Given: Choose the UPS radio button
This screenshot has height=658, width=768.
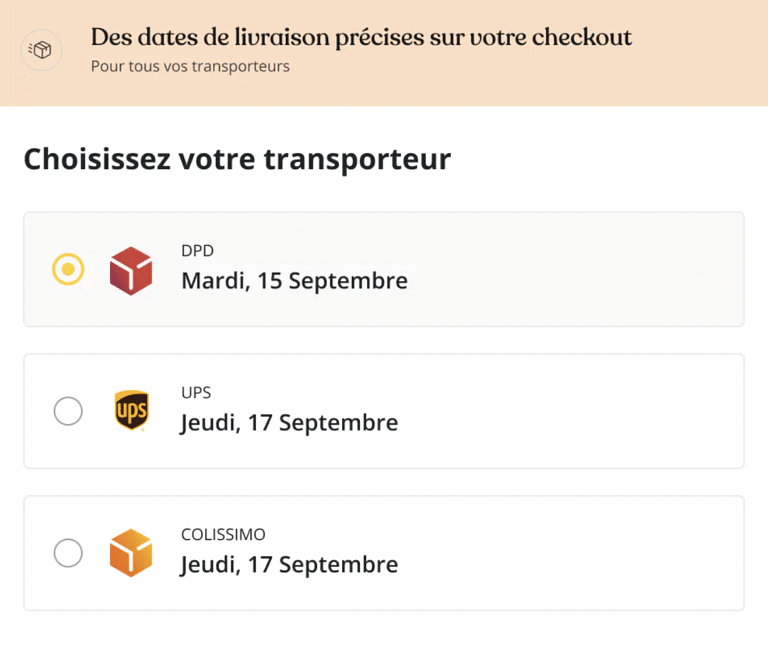Looking at the screenshot, I should click(x=68, y=411).
